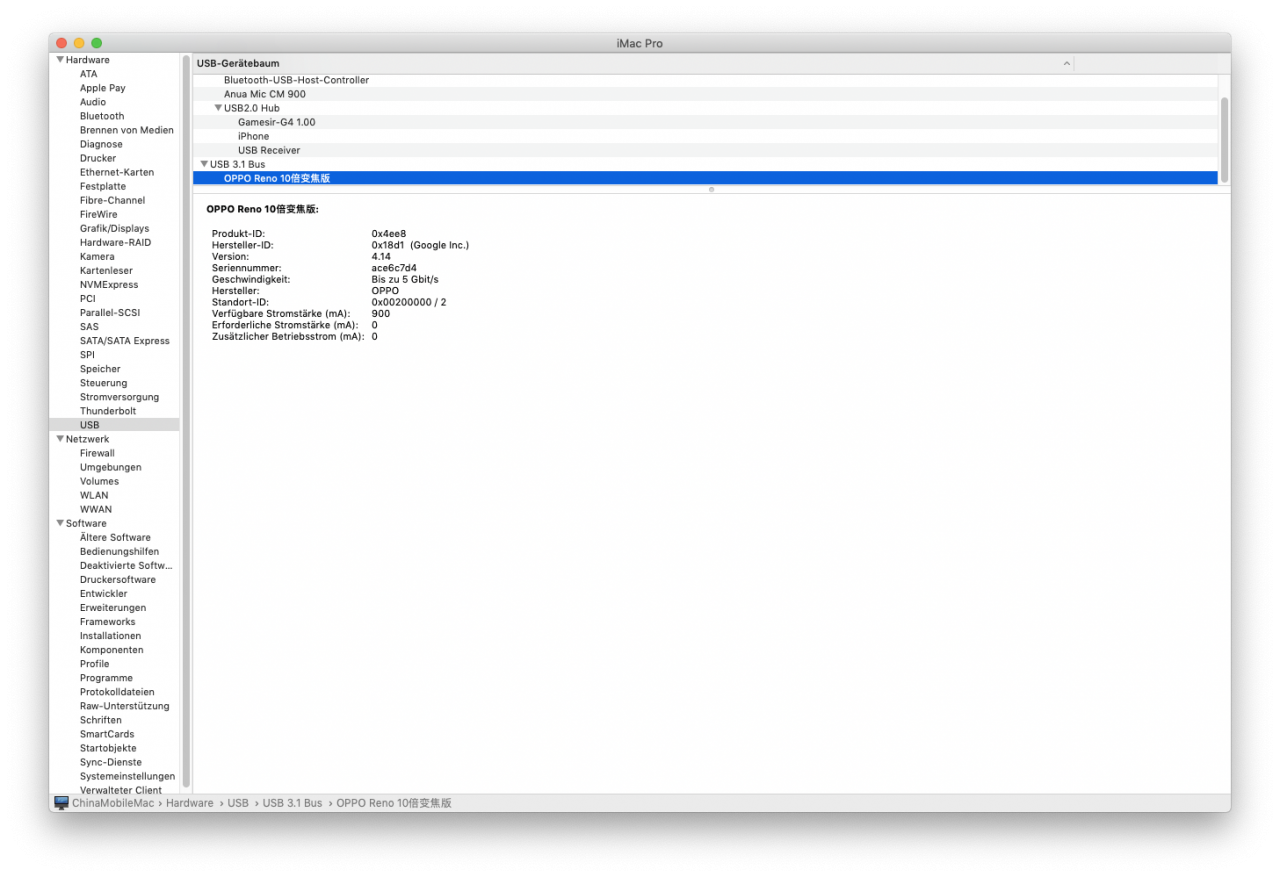Viewport: 1280px width, 877px height.
Task: Click the ChinaMobileMac computer icon in path bar
Action: click(x=61, y=803)
